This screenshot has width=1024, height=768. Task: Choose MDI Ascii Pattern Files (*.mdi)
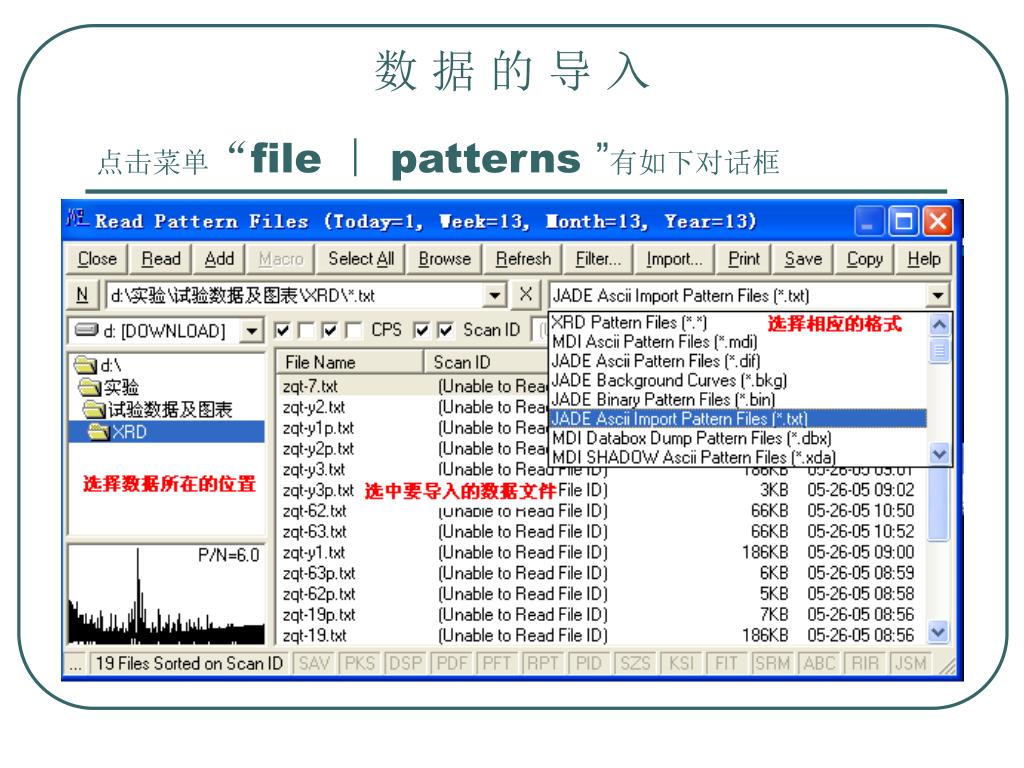(x=738, y=342)
